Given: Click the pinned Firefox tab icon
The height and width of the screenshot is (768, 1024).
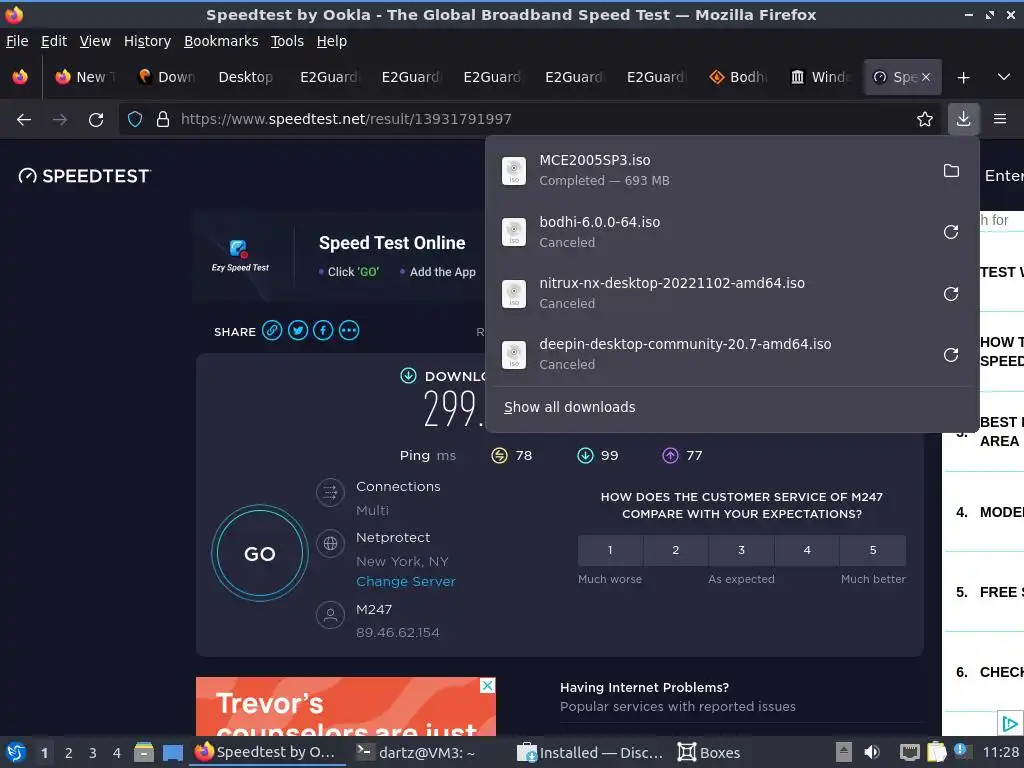Looking at the screenshot, I should [x=20, y=77].
